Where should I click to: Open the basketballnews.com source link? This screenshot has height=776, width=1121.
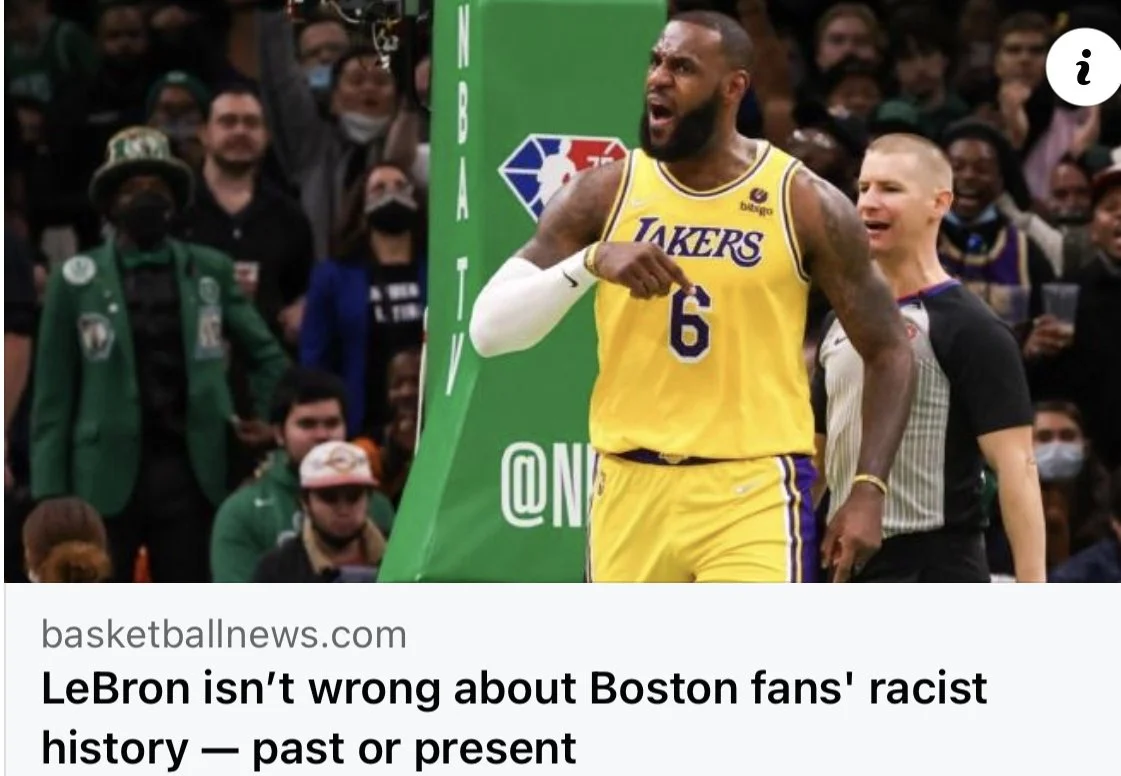coord(224,634)
